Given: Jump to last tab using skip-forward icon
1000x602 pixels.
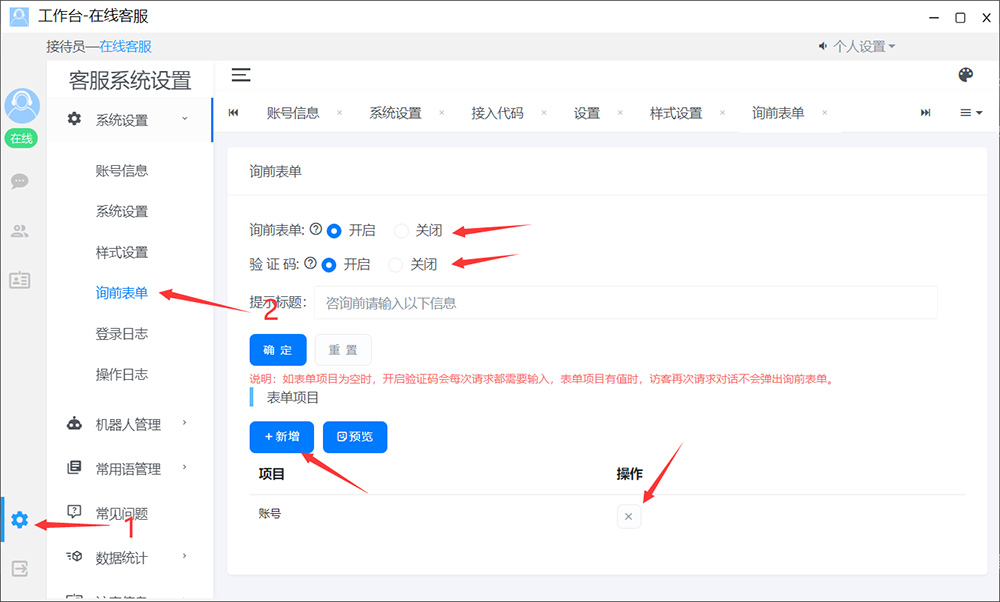Looking at the screenshot, I should (925, 113).
